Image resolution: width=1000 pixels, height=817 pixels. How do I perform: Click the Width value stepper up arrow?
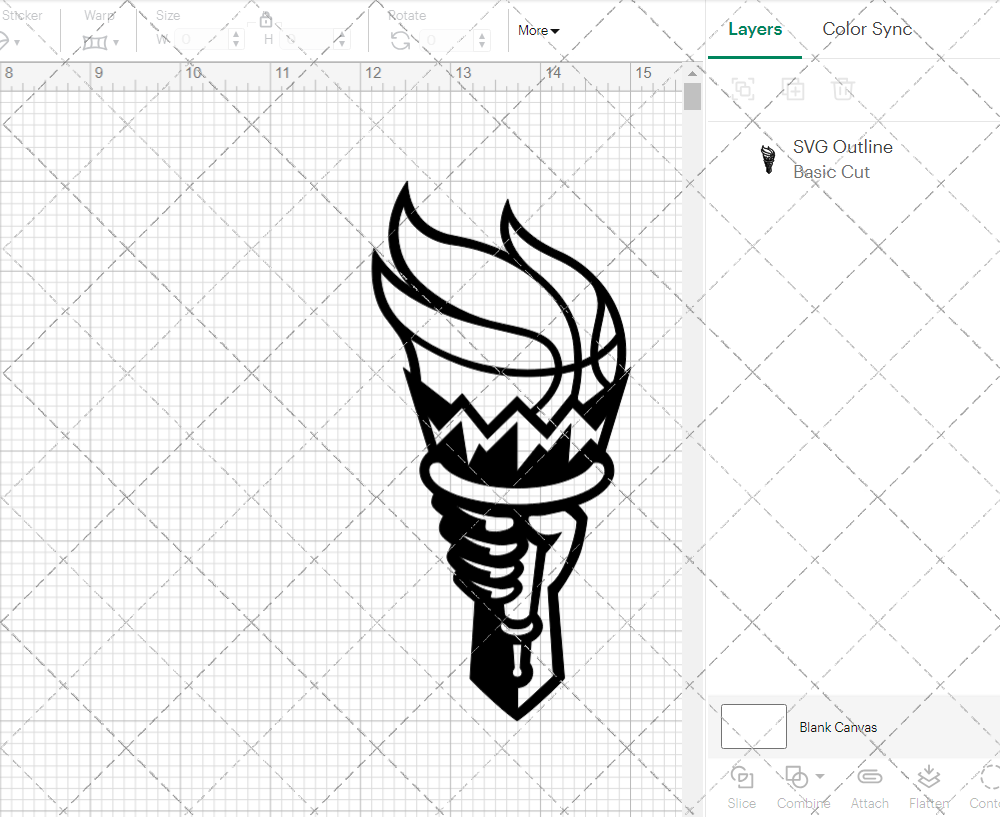[236, 35]
